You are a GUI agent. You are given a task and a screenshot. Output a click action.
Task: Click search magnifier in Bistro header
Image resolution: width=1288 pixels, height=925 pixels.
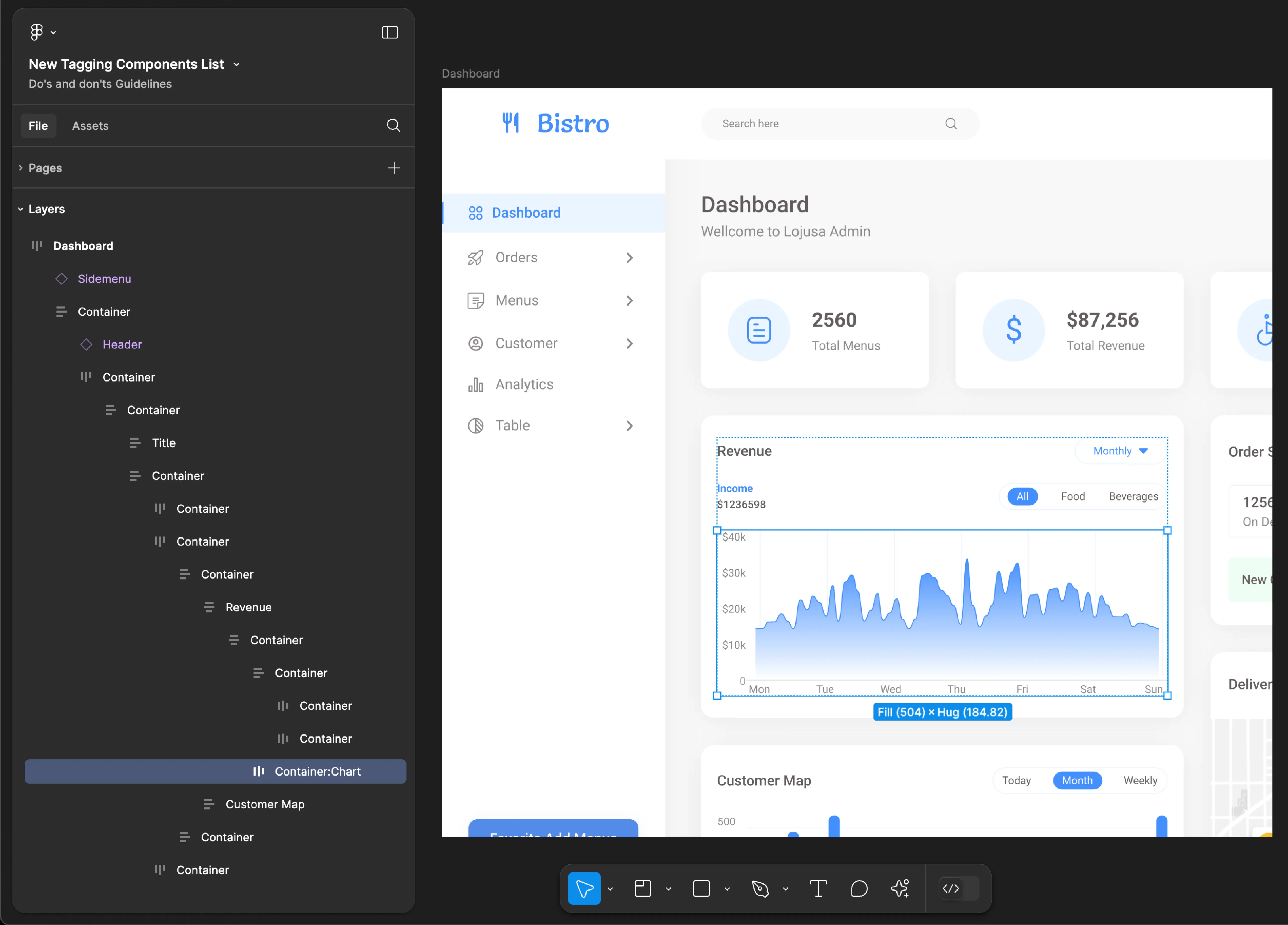pos(951,124)
